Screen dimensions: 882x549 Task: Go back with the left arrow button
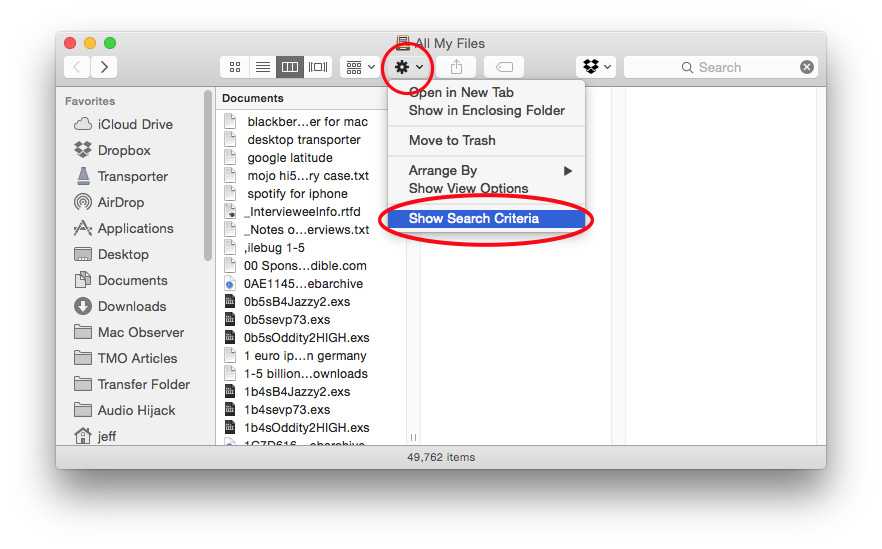77,67
